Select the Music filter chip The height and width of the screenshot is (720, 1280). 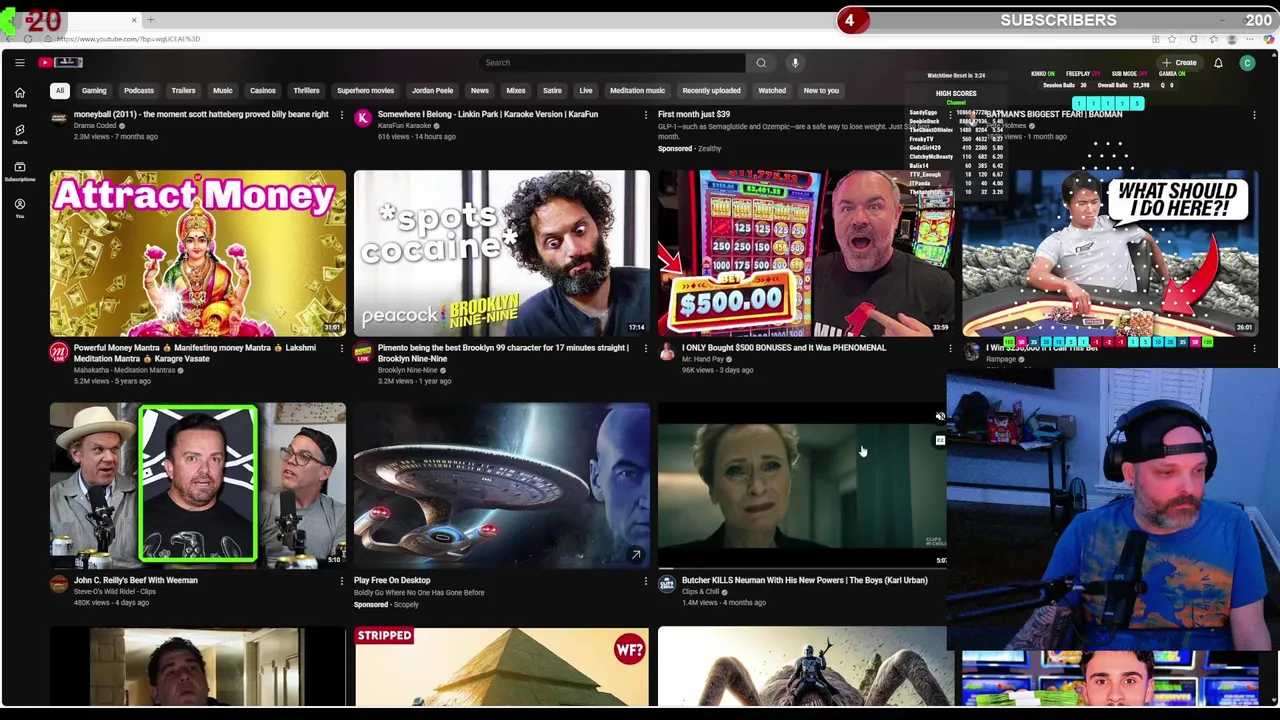click(223, 91)
